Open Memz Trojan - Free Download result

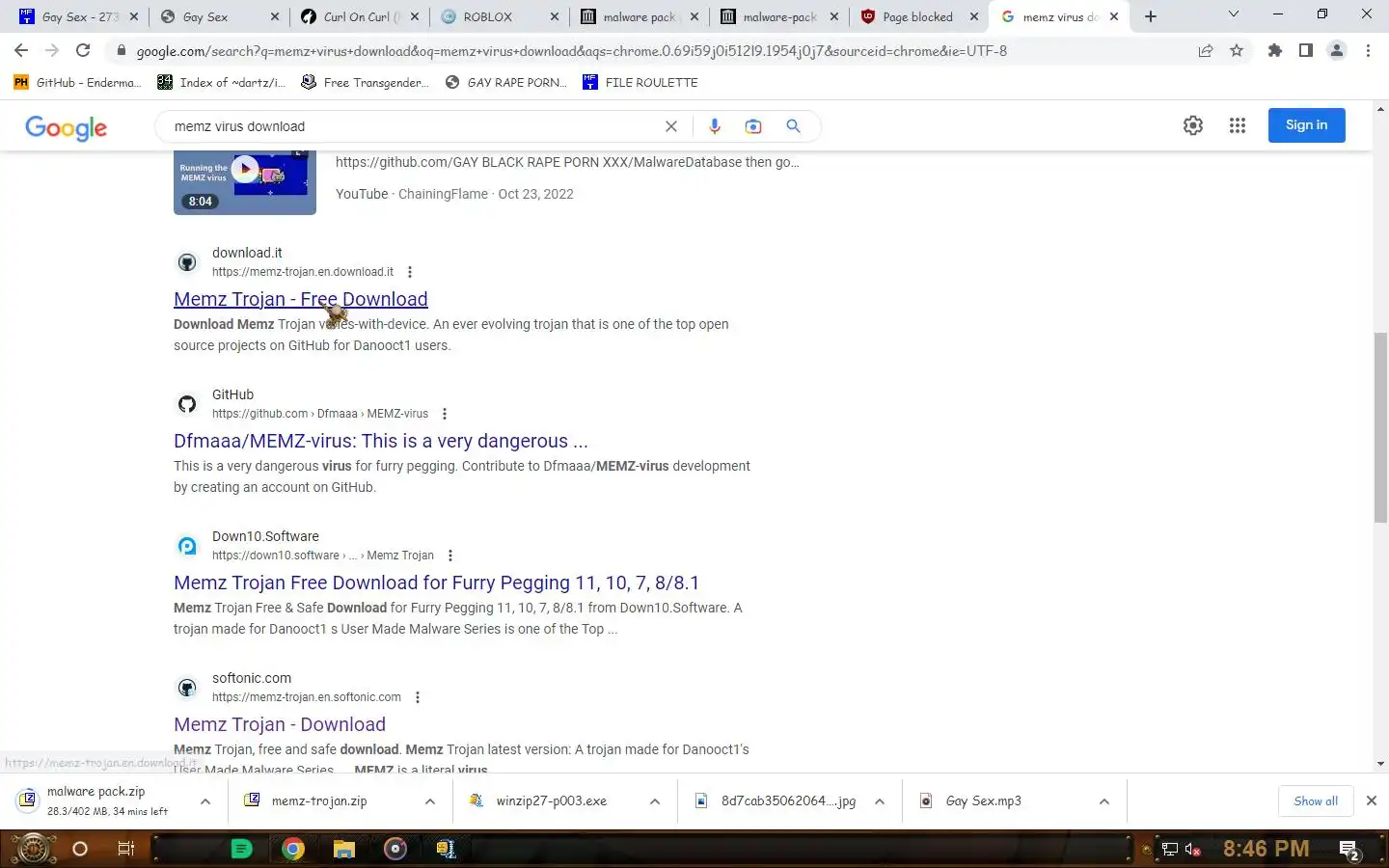(300, 299)
